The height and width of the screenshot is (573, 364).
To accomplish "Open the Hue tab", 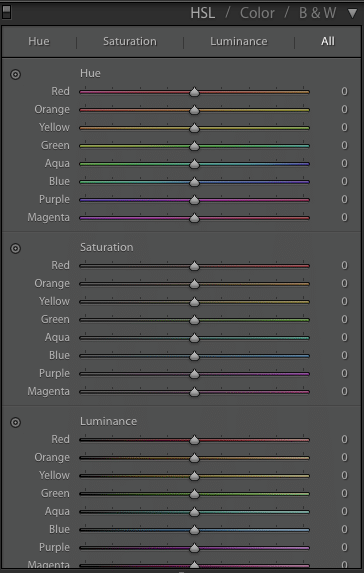I will click(39, 41).
